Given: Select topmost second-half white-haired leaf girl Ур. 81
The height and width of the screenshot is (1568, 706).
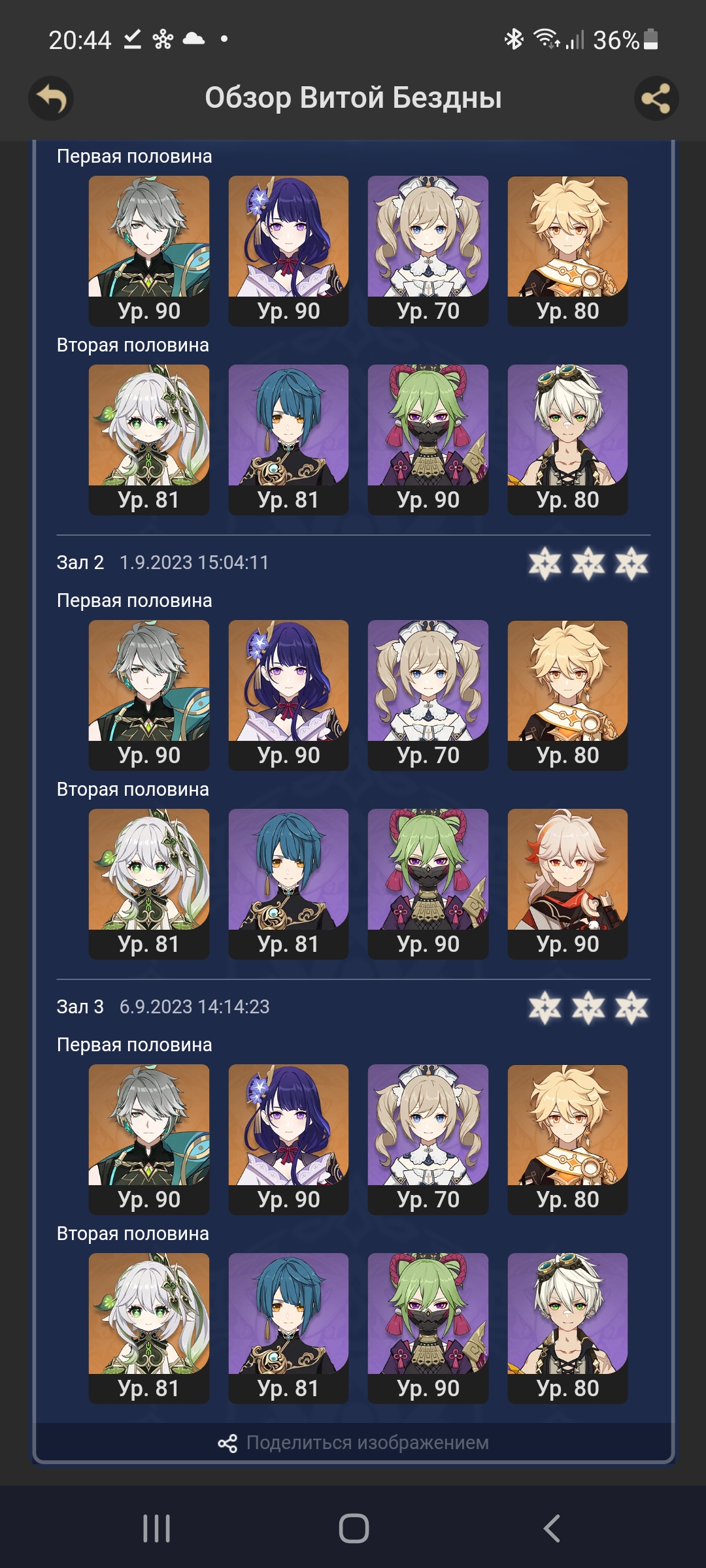Looking at the screenshot, I should pos(149,440).
